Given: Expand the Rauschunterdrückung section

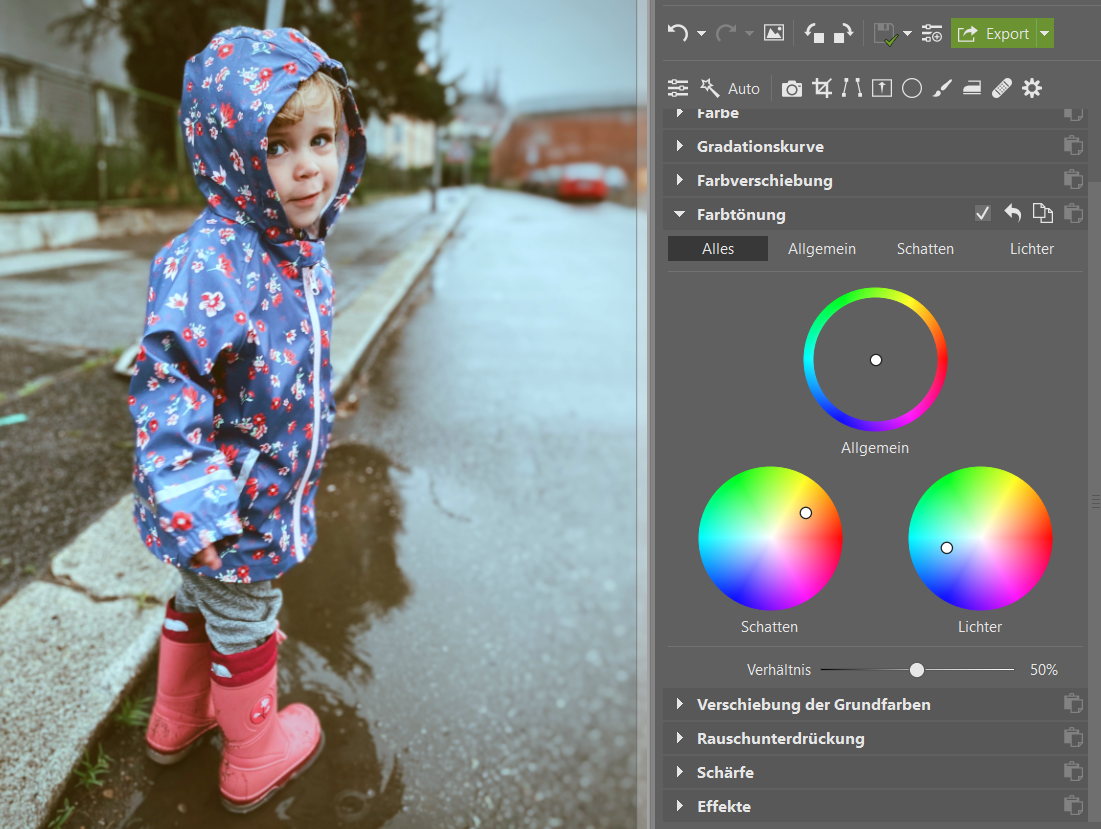Looking at the screenshot, I should [680, 738].
